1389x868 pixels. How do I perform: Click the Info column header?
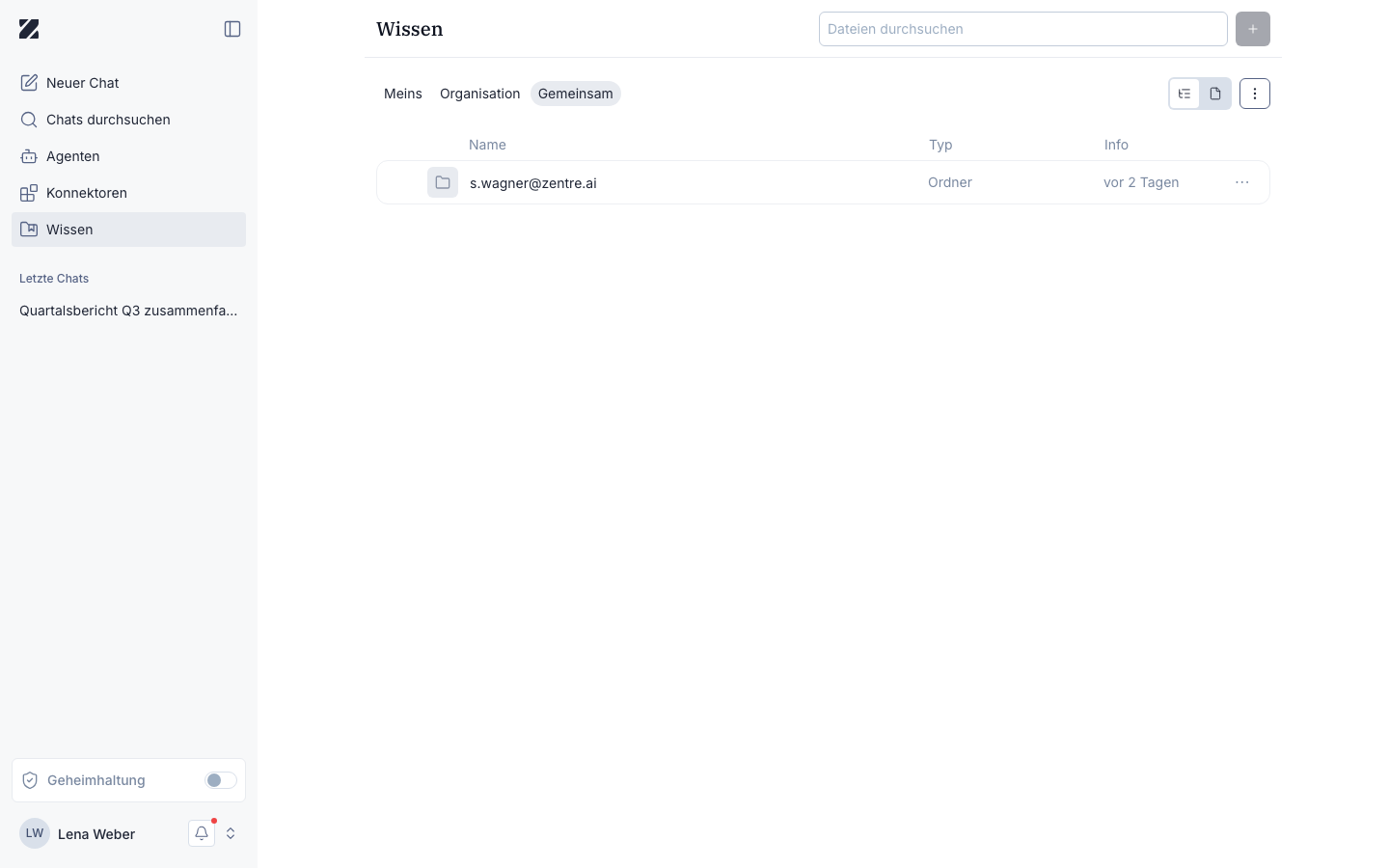[1116, 145]
